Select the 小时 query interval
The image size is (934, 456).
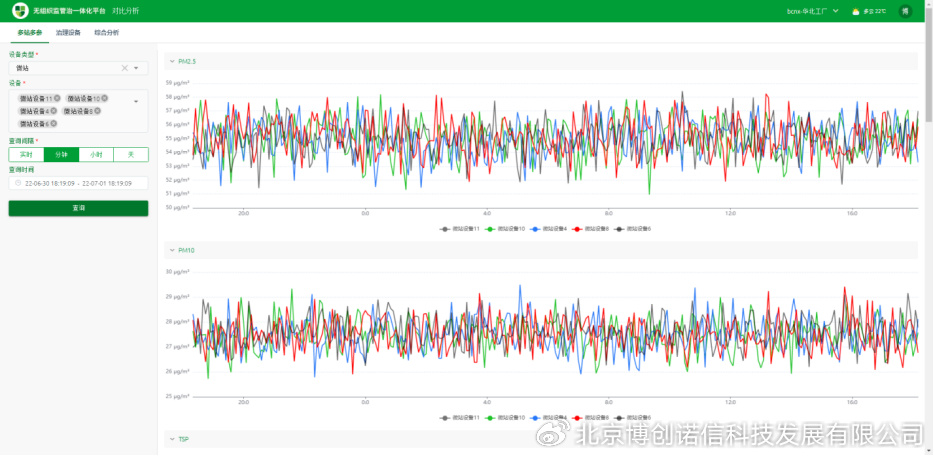pyautogui.click(x=96, y=155)
